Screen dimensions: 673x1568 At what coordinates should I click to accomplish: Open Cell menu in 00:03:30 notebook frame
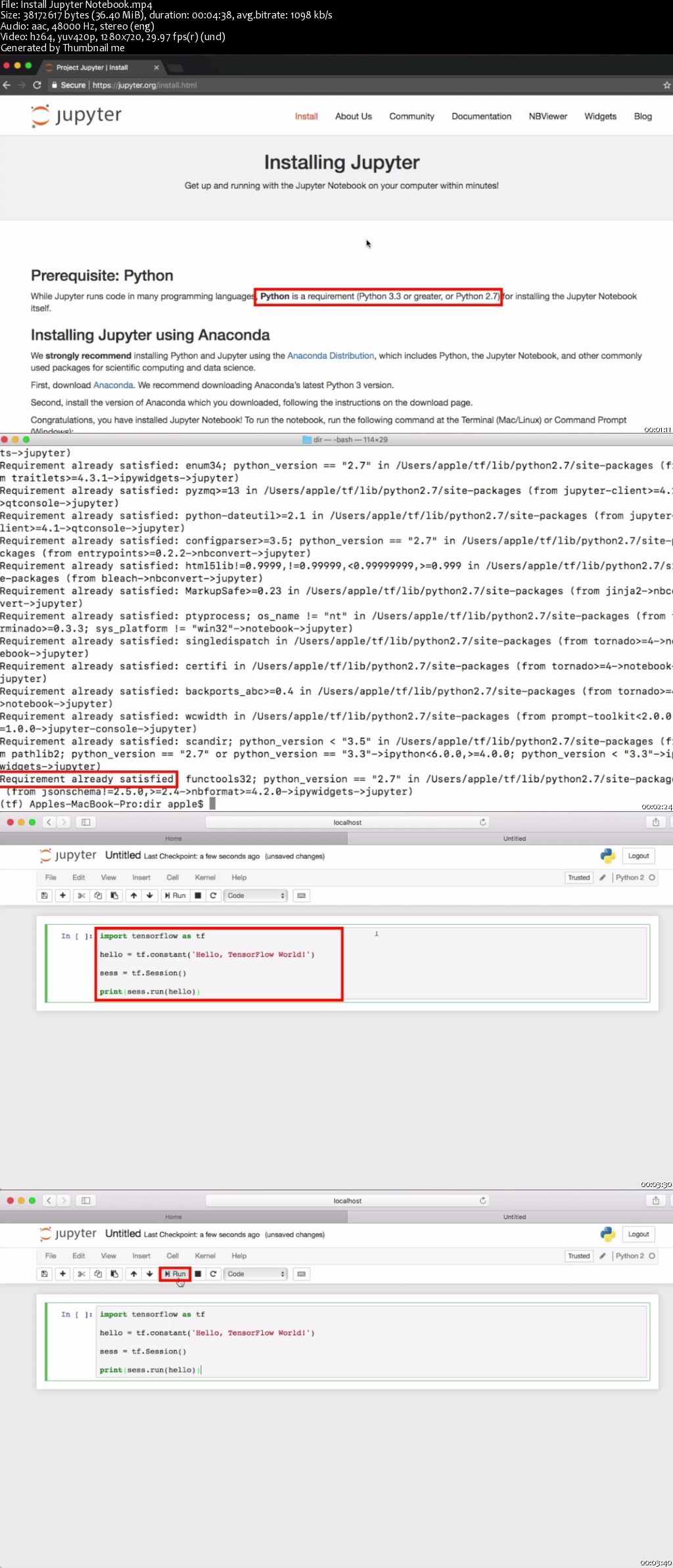(x=173, y=878)
